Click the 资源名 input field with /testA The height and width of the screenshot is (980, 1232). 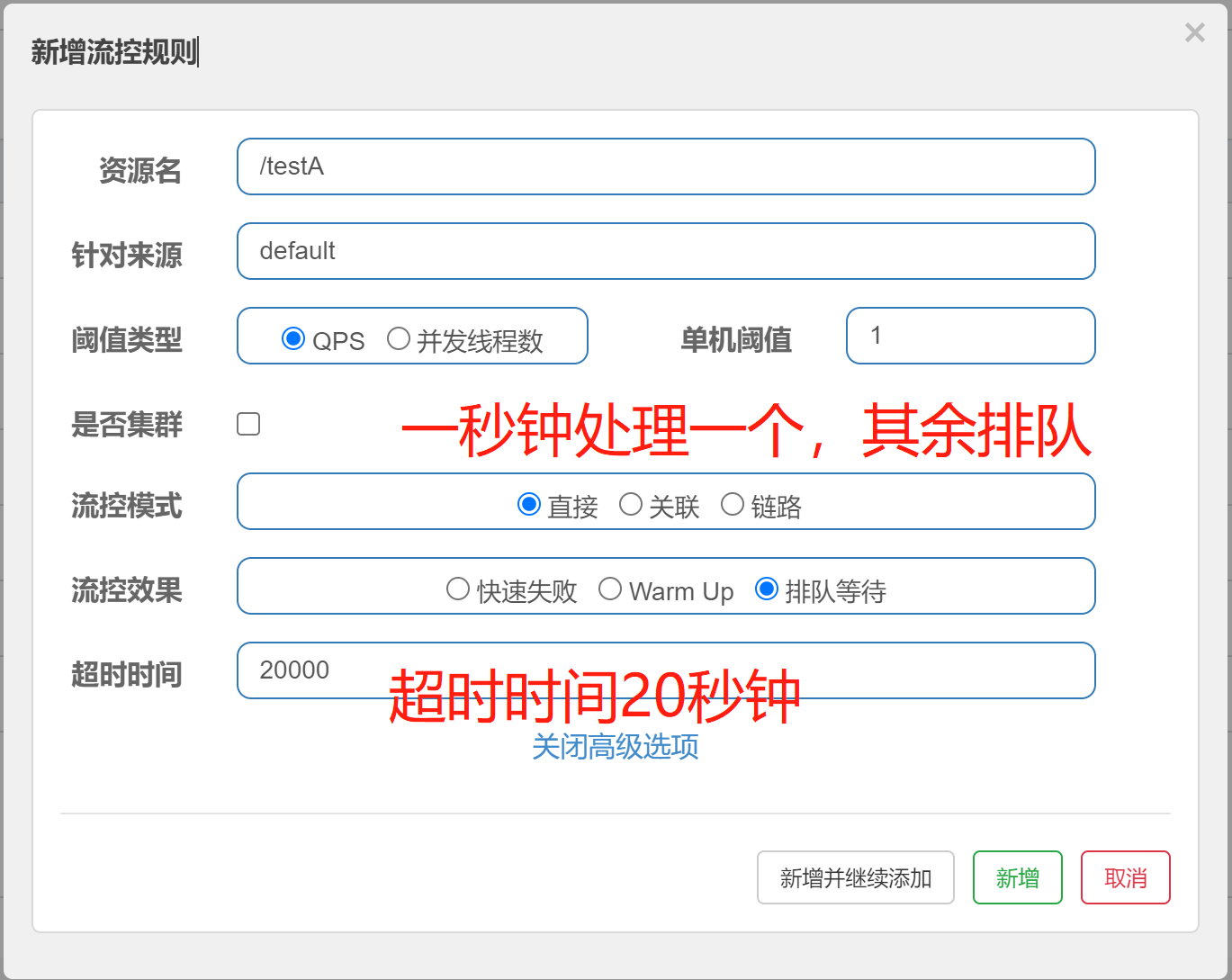[x=666, y=166]
